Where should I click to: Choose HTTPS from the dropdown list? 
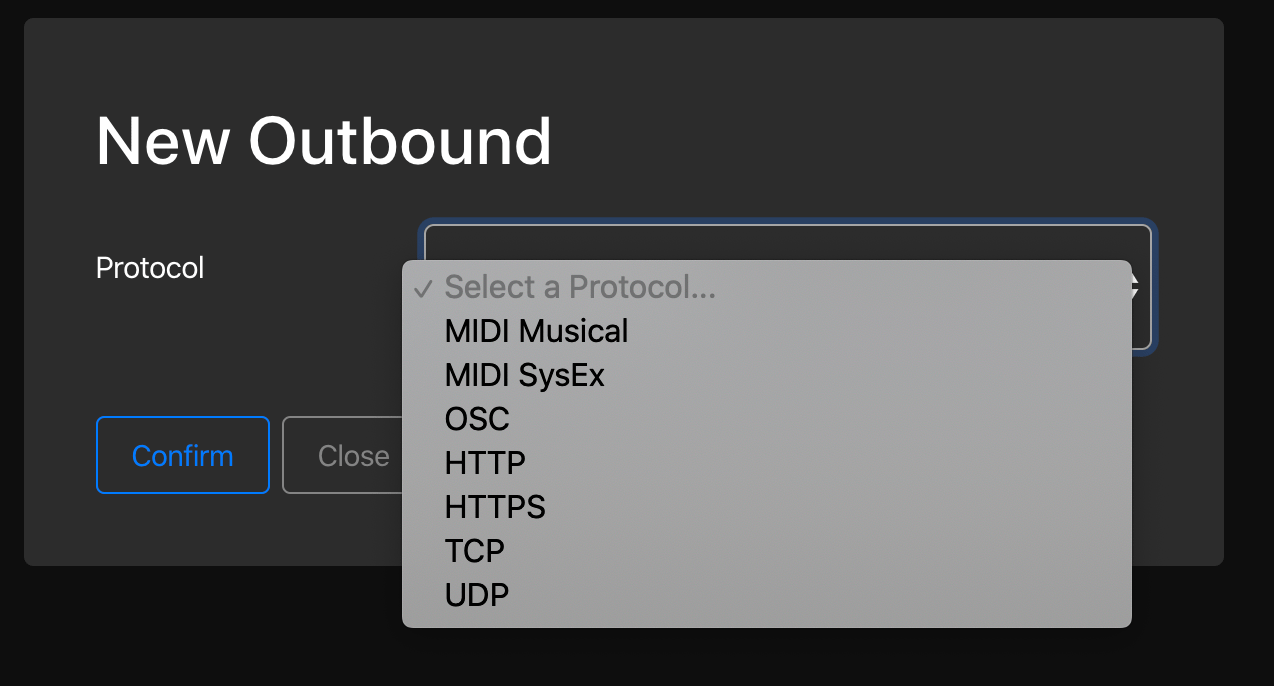pos(495,507)
